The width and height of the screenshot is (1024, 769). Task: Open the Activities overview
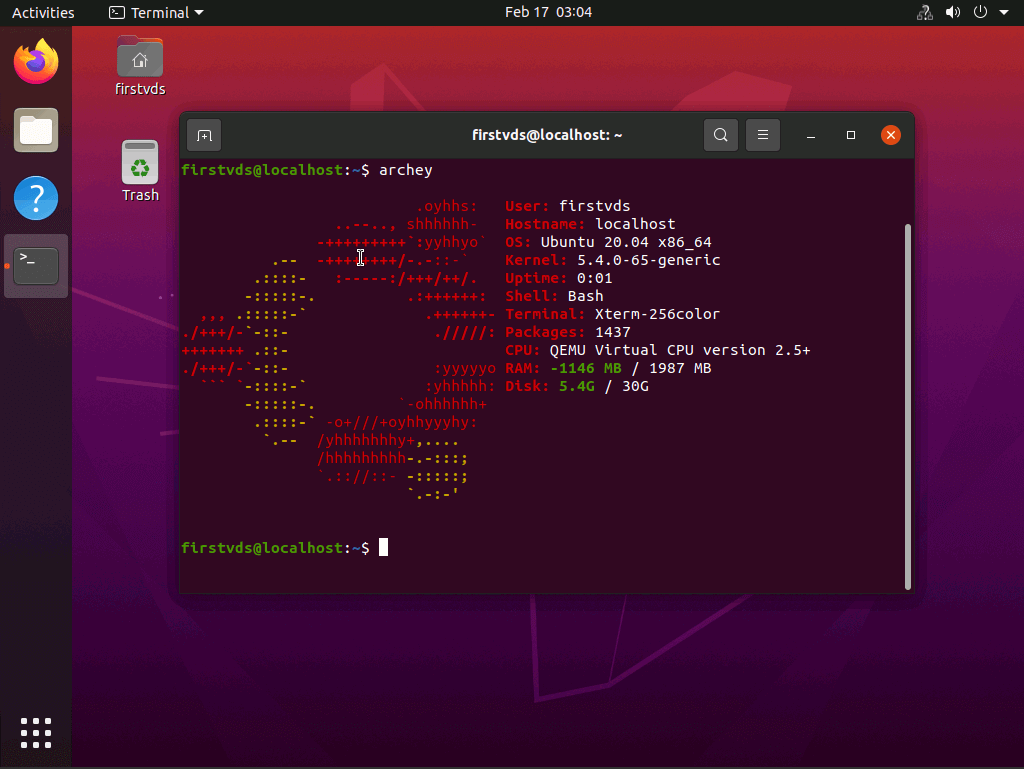coord(43,12)
